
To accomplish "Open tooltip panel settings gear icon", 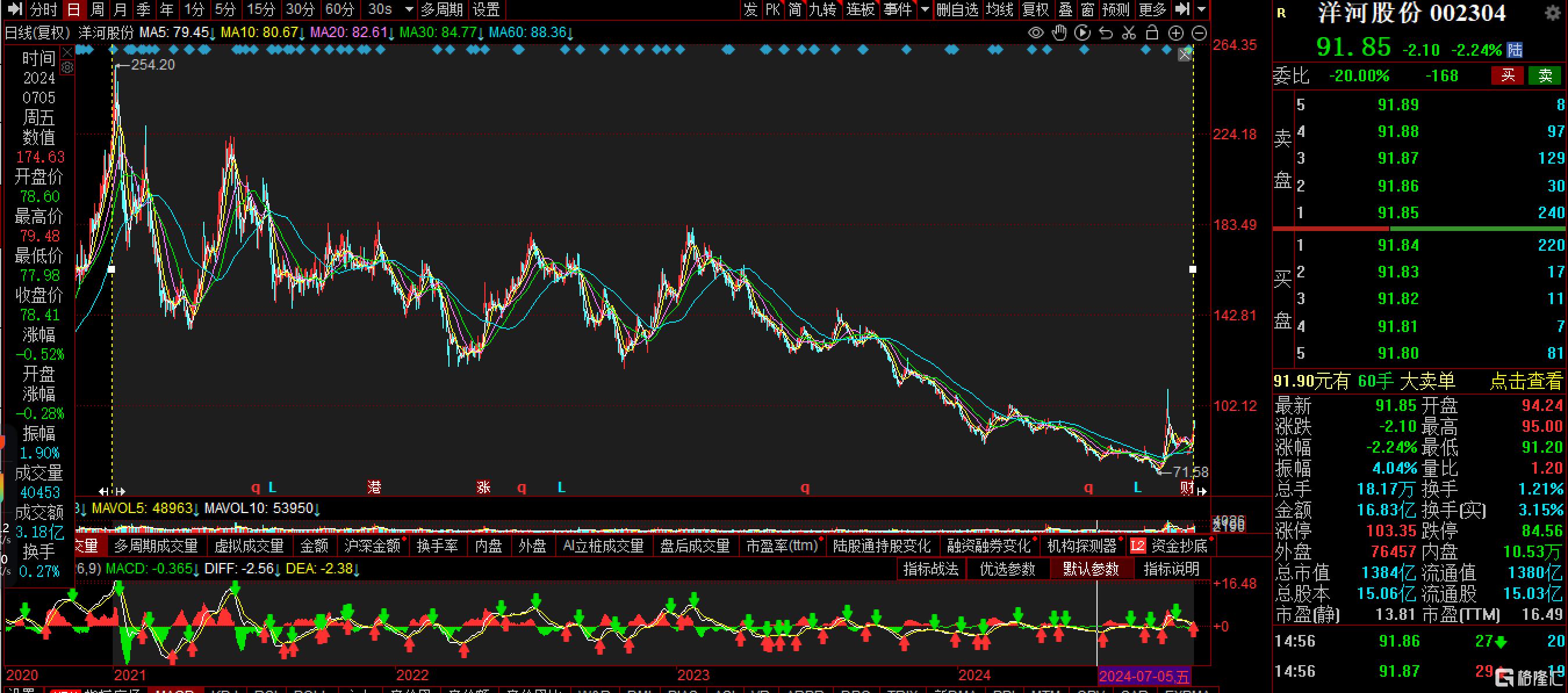I will click(x=67, y=67).
